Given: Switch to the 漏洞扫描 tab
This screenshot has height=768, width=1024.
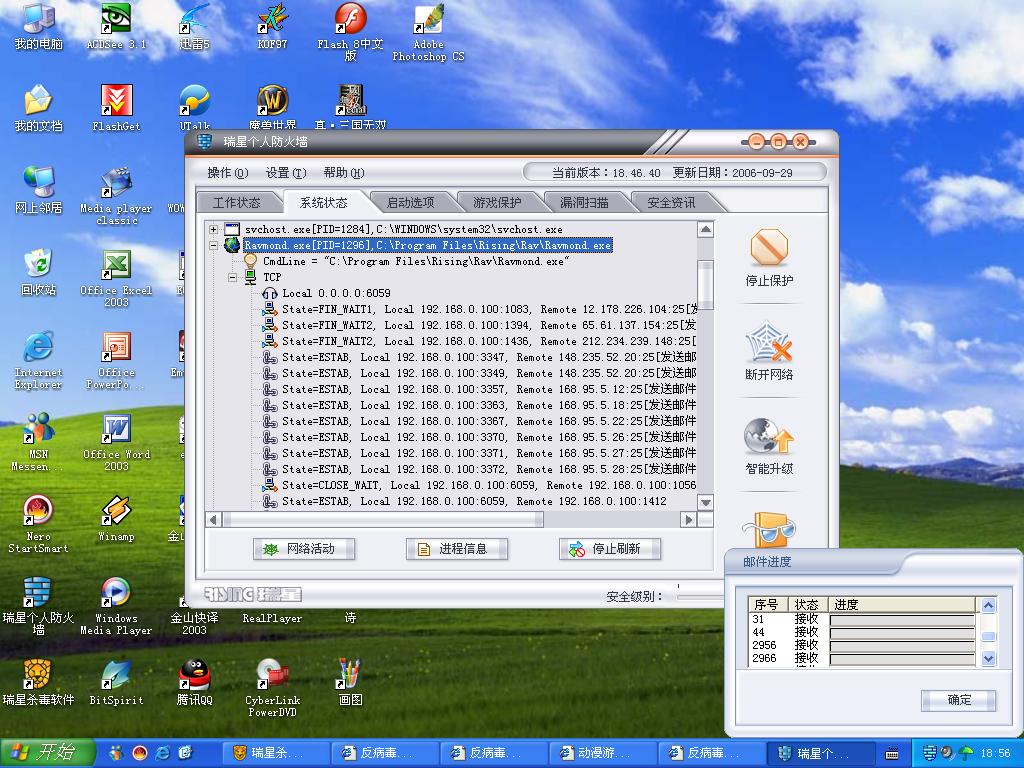Looking at the screenshot, I should [584, 202].
